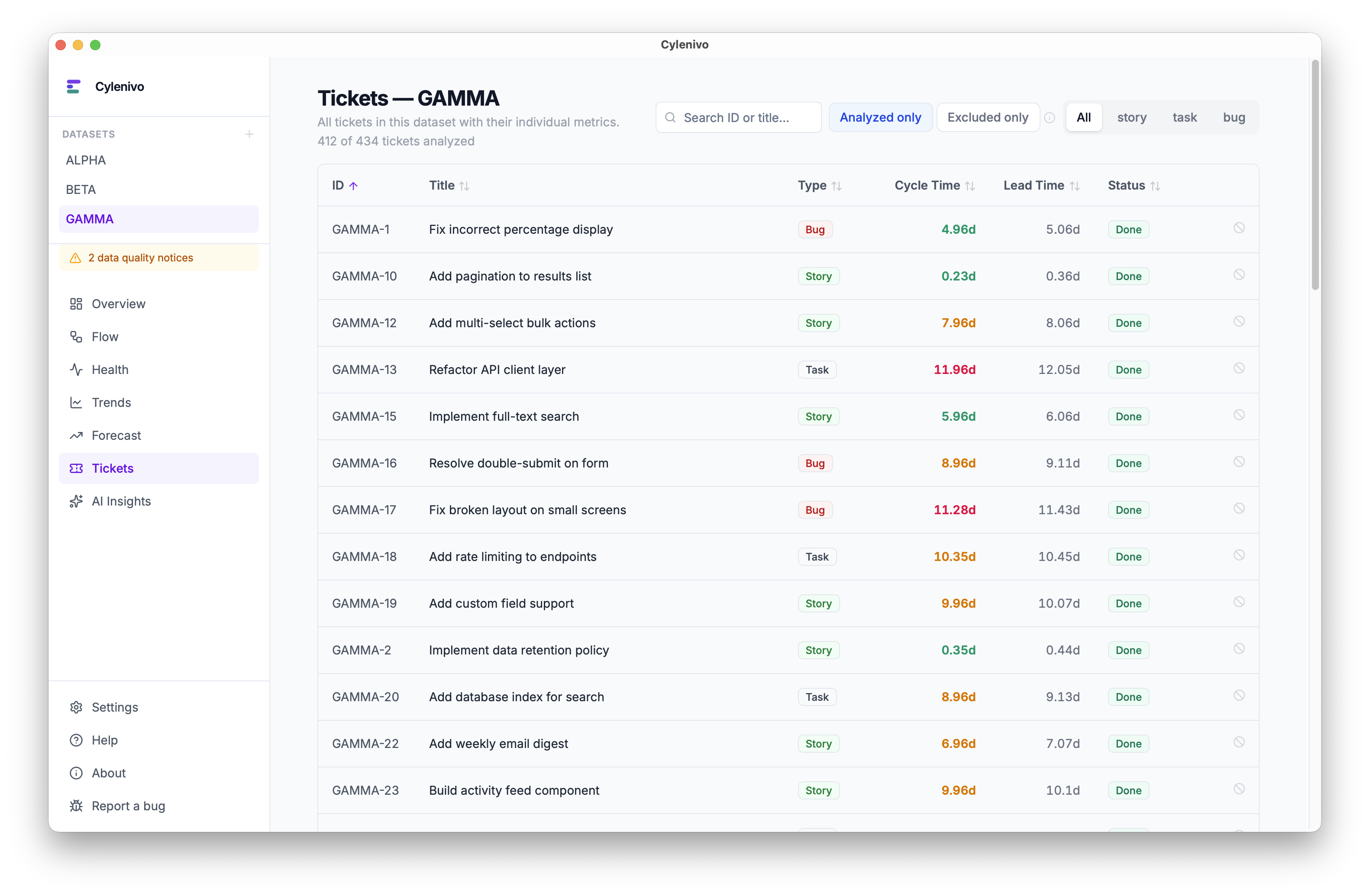Filter tickets by the bug type tab
This screenshot has height=896, width=1370.
tap(1234, 117)
